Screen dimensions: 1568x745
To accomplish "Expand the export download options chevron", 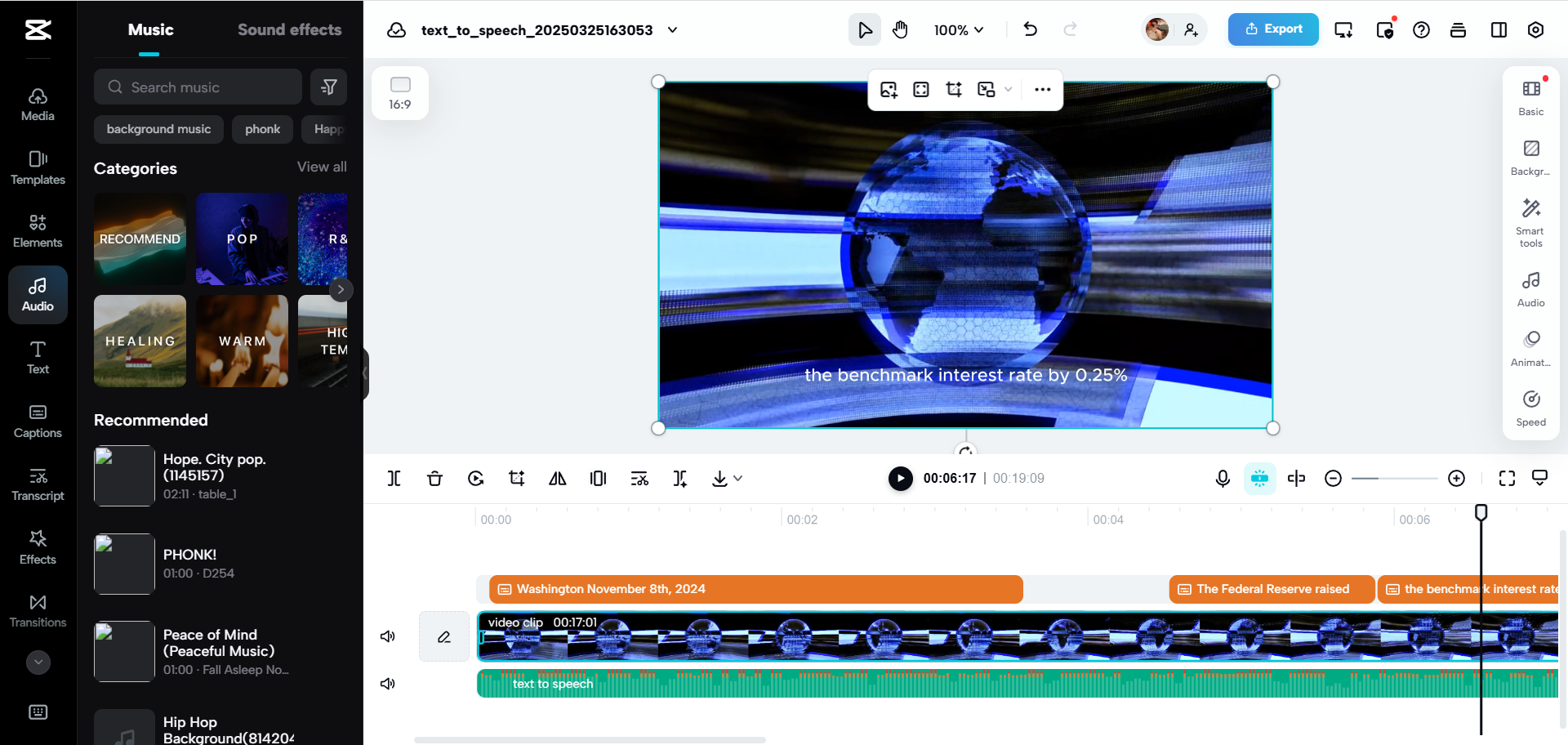I will tap(739, 478).
